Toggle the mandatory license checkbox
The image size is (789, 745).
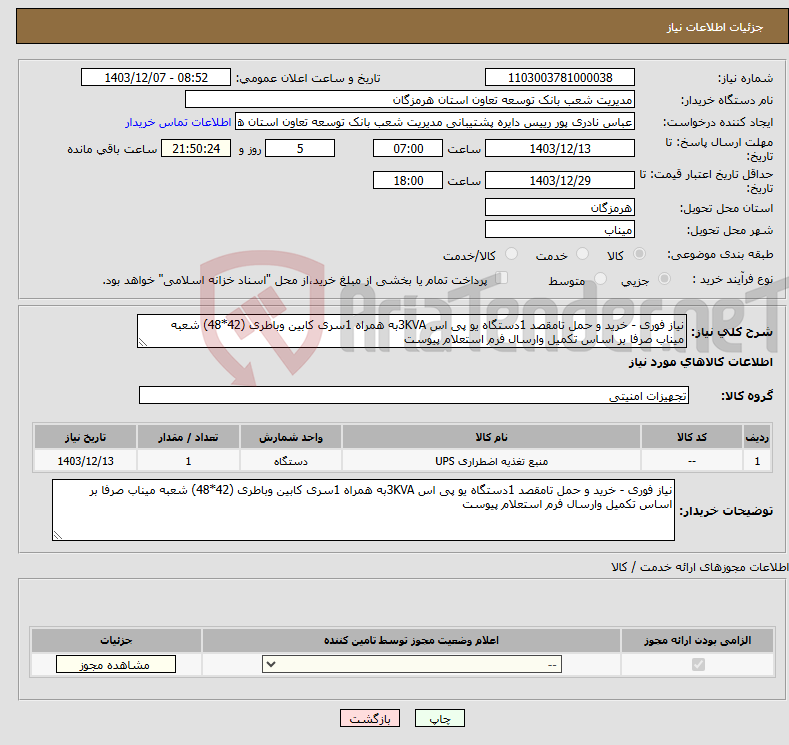(698, 665)
